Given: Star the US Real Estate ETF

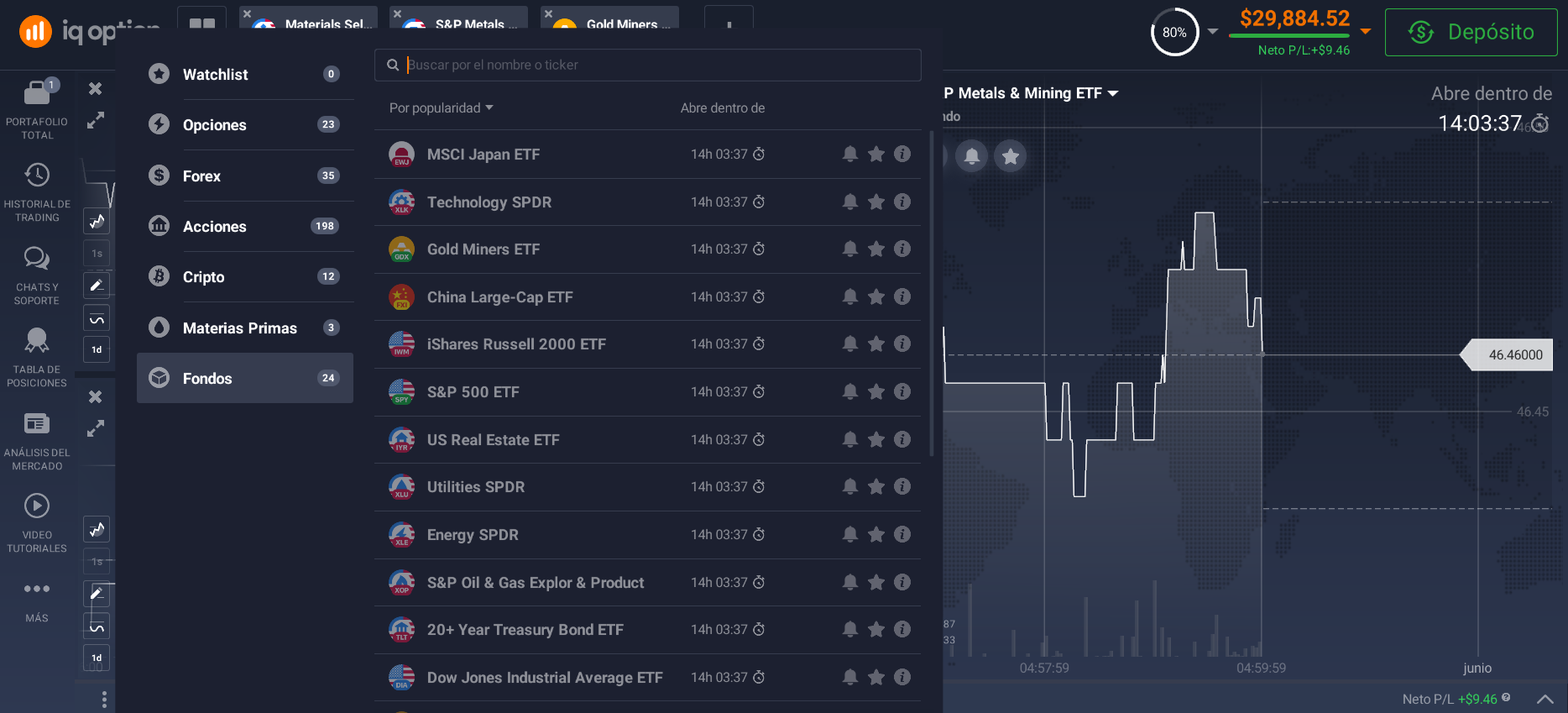Looking at the screenshot, I should tap(876, 439).
